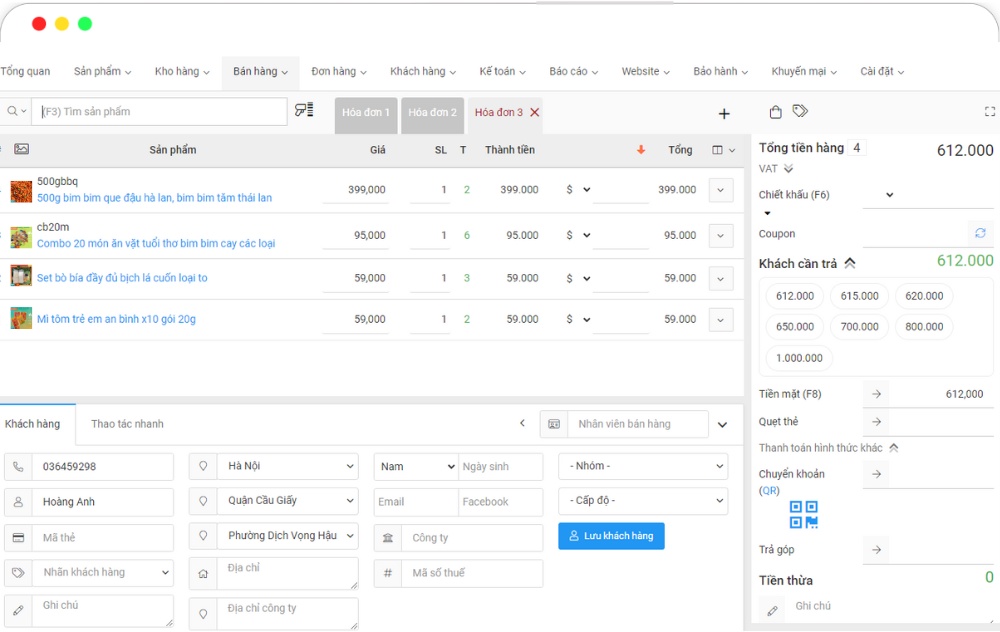Click the barcode scan filter icon
1000x632 pixels.
click(304, 111)
